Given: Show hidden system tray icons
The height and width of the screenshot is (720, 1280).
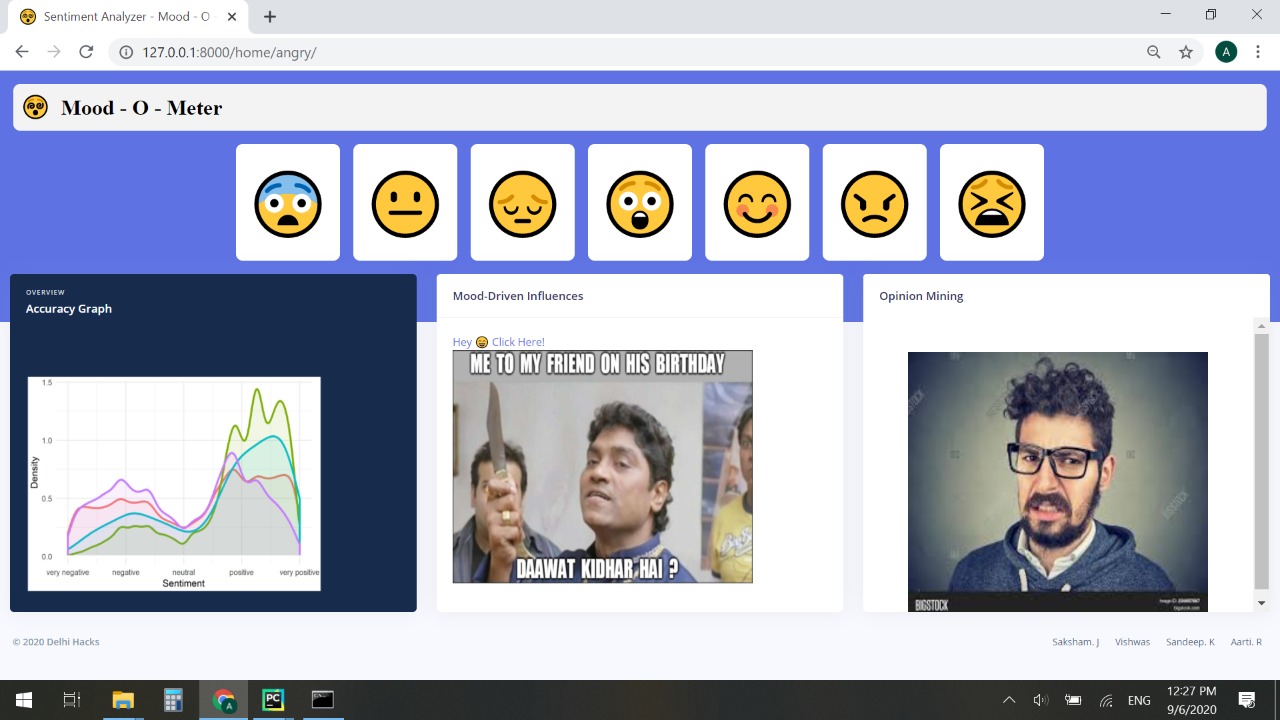Looking at the screenshot, I should 1009,700.
